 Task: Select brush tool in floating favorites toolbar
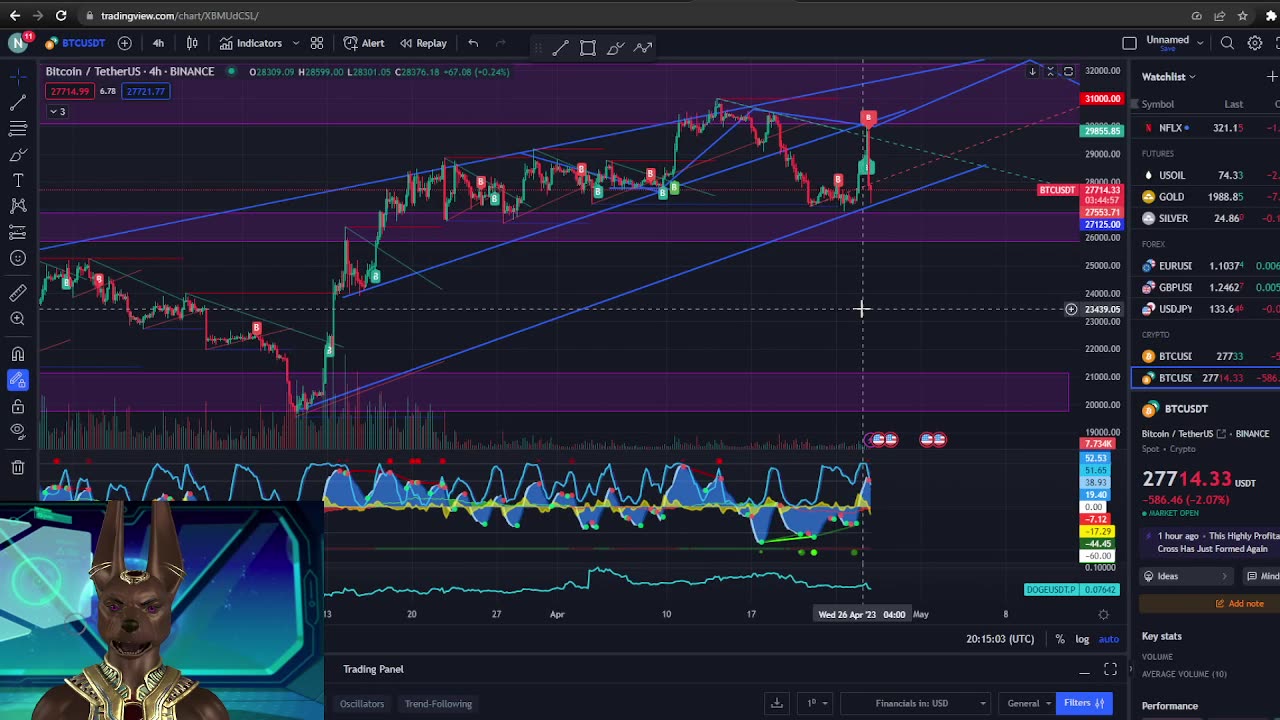click(x=615, y=47)
